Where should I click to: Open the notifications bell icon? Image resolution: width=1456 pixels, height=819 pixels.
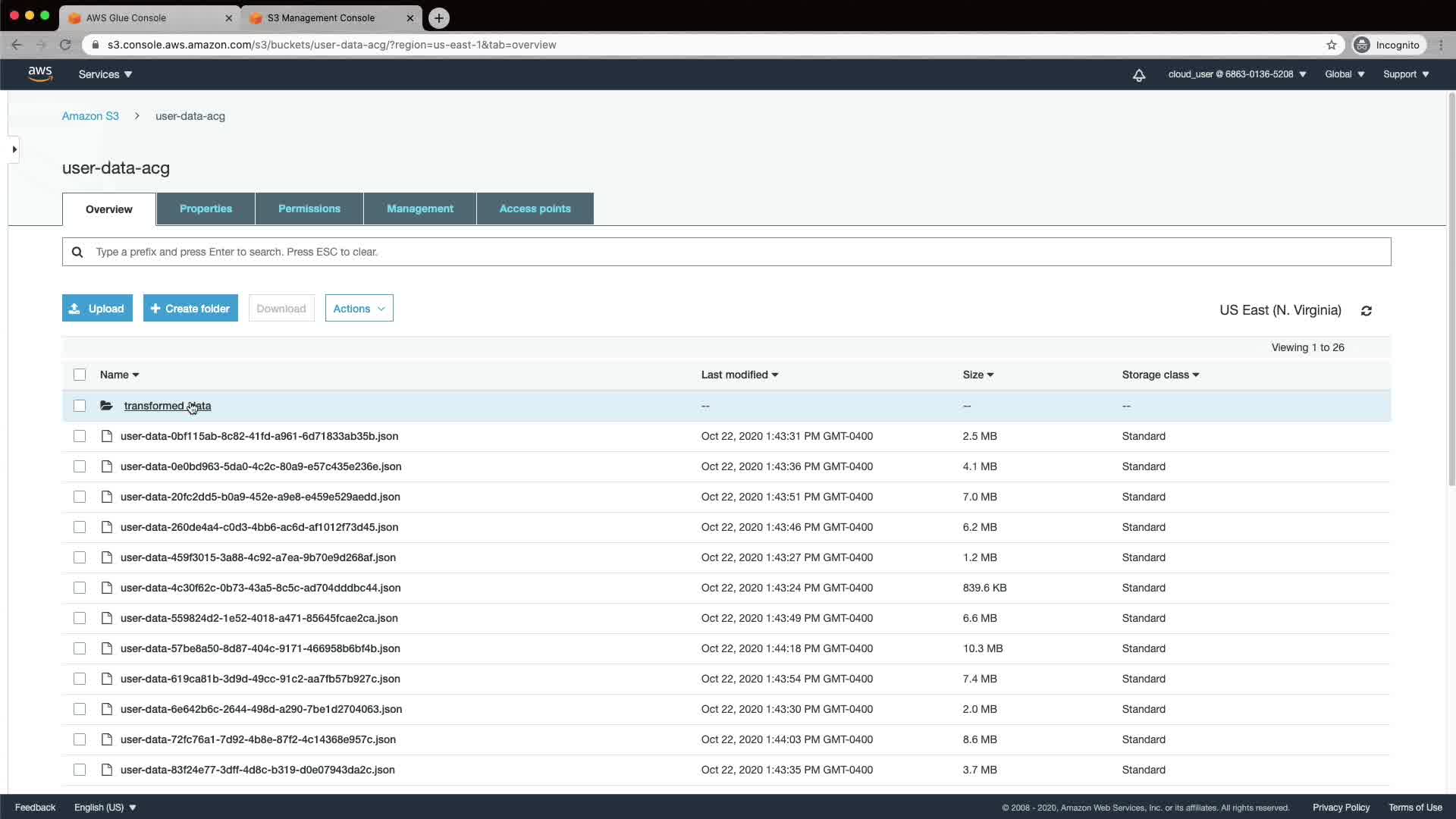tap(1138, 75)
